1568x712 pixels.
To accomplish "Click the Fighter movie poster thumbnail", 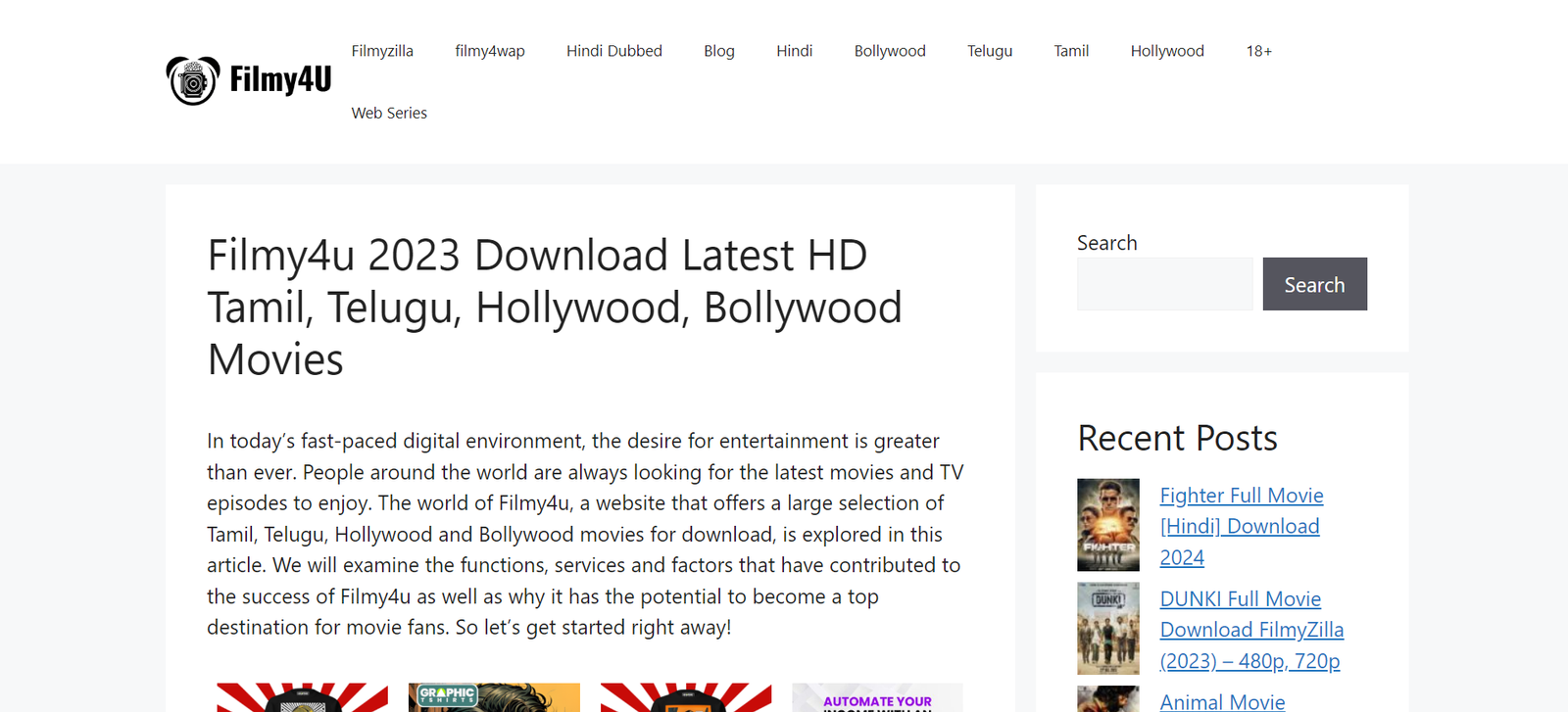I will (x=1108, y=525).
